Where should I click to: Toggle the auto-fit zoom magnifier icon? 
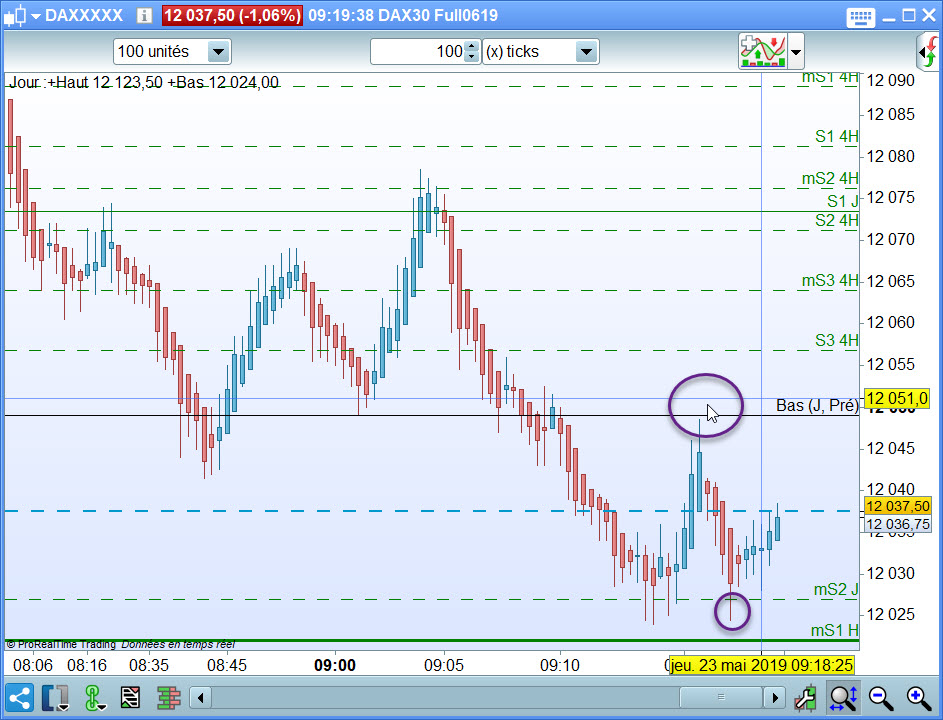[843, 698]
